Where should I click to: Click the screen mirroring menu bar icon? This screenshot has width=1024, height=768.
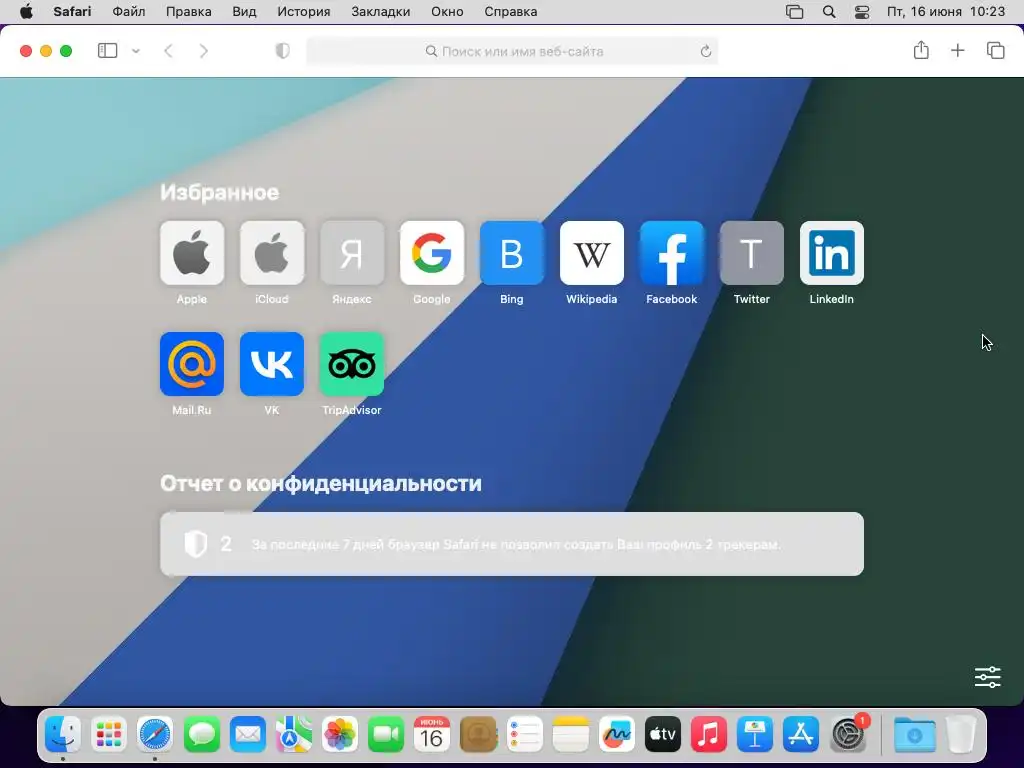click(x=794, y=12)
